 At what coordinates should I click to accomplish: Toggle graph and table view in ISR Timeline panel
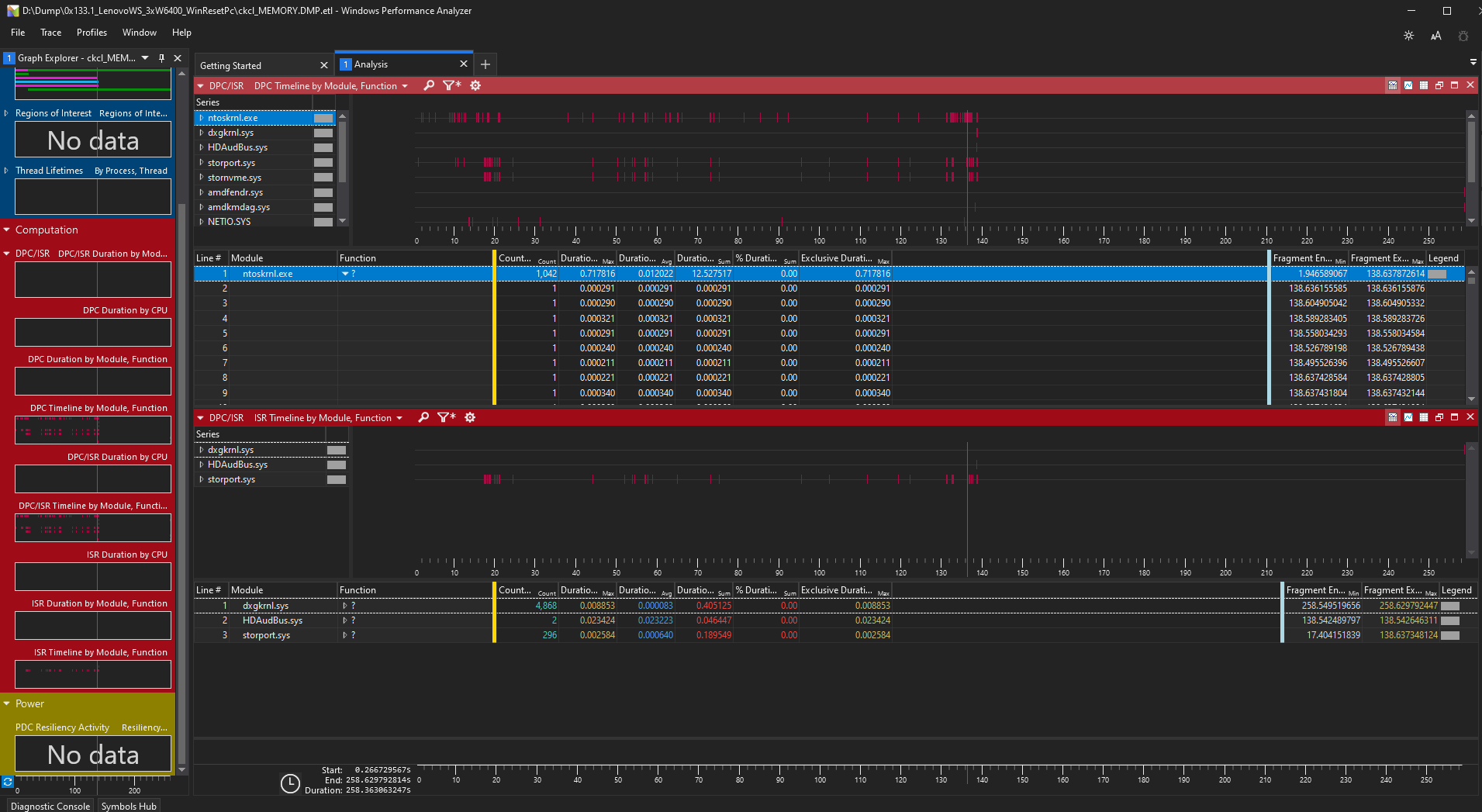click(1393, 417)
